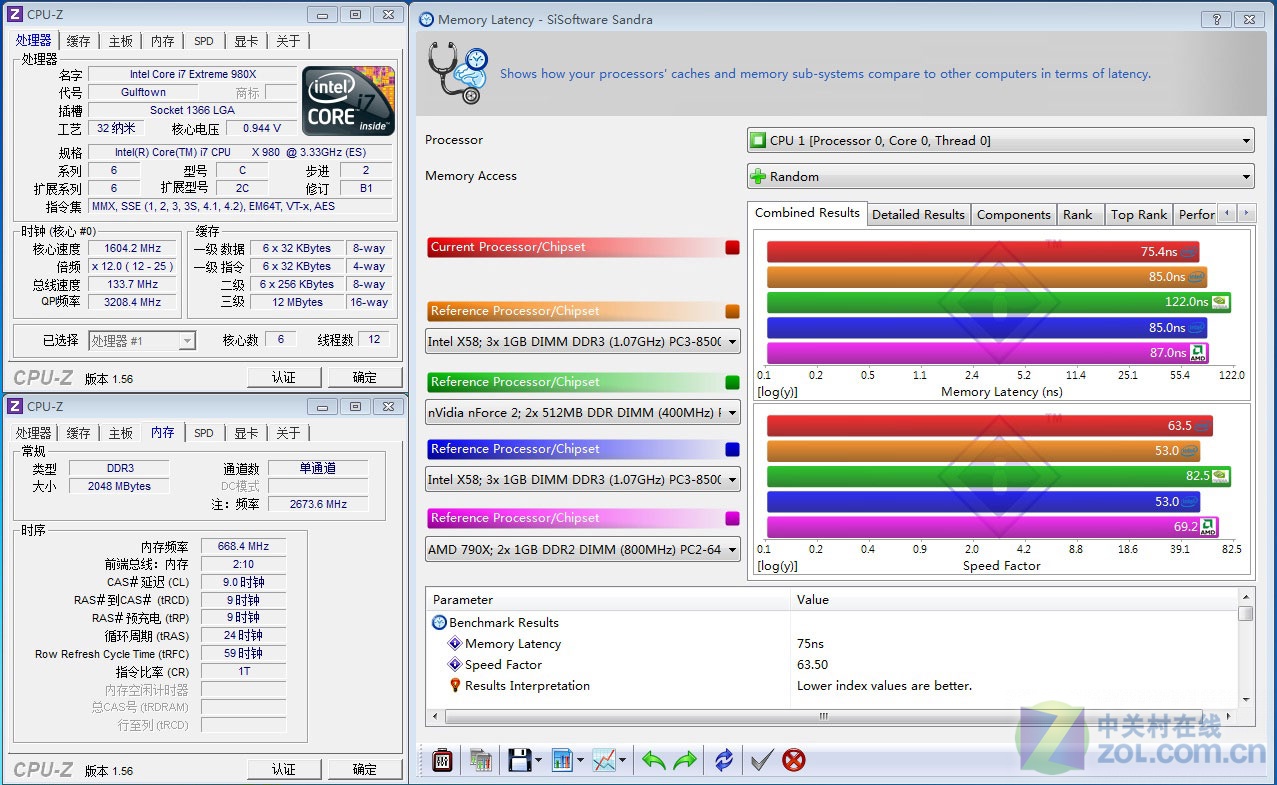Click the Speed Factor diamond icon
Screen dimensions: 1277x785
[455, 665]
